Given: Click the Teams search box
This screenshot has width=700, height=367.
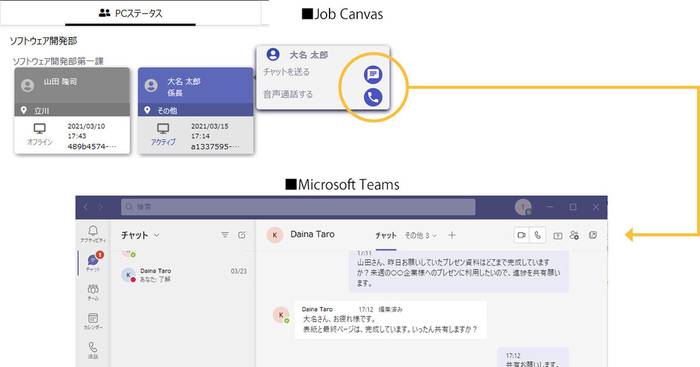Looking at the screenshot, I should [298, 207].
